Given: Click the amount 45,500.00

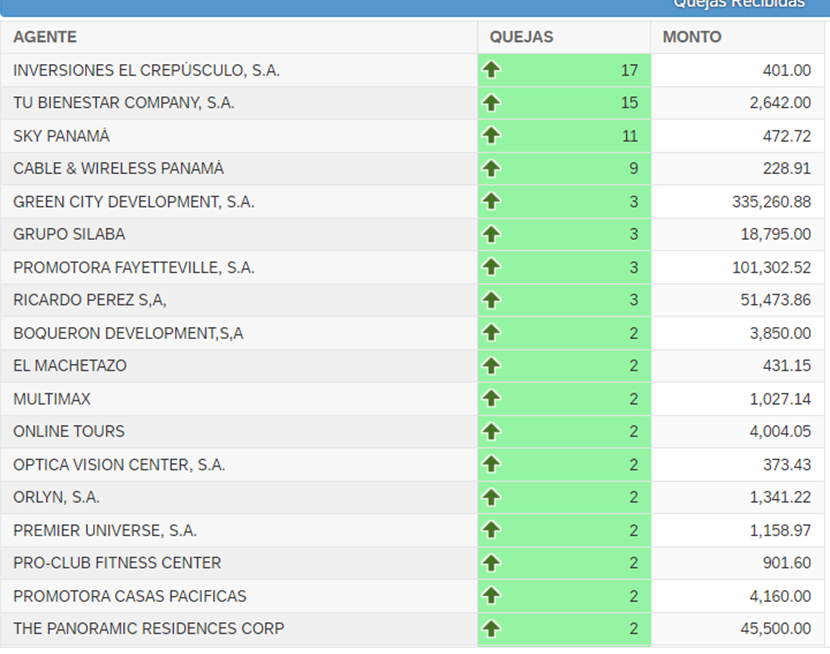Looking at the screenshot, I should [775, 629].
